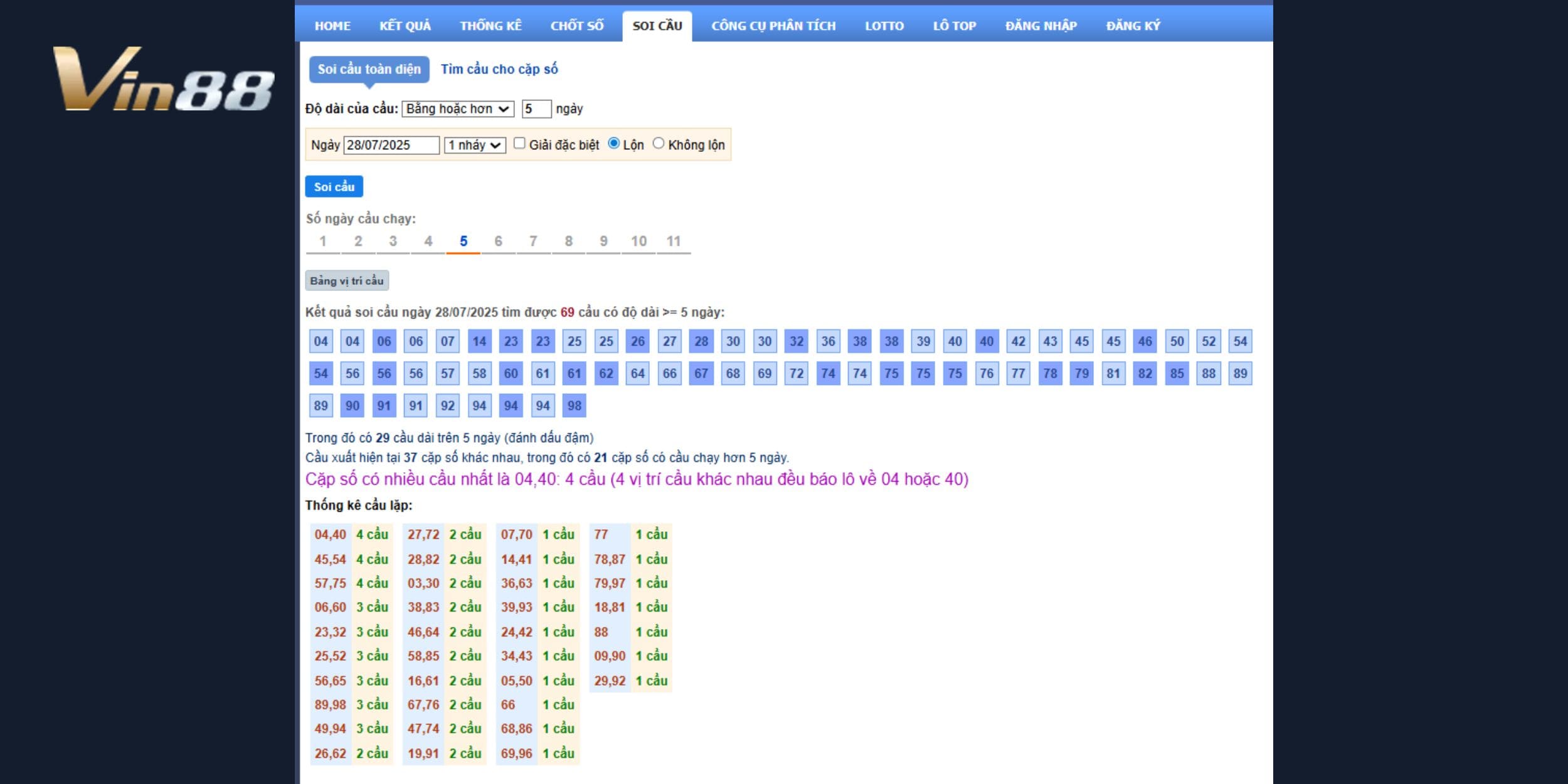Click result number box 14

pos(479,341)
